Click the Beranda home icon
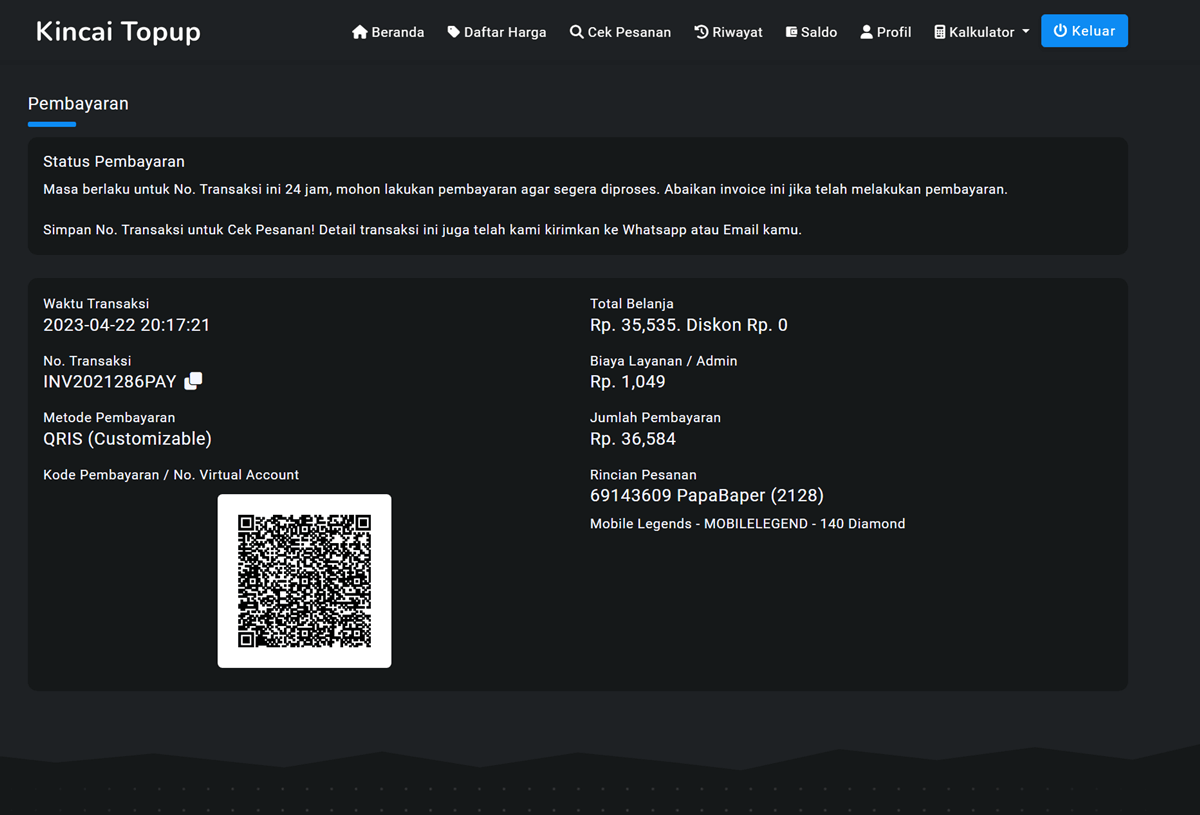This screenshot has width=1200, height=815. coord(360,32)
